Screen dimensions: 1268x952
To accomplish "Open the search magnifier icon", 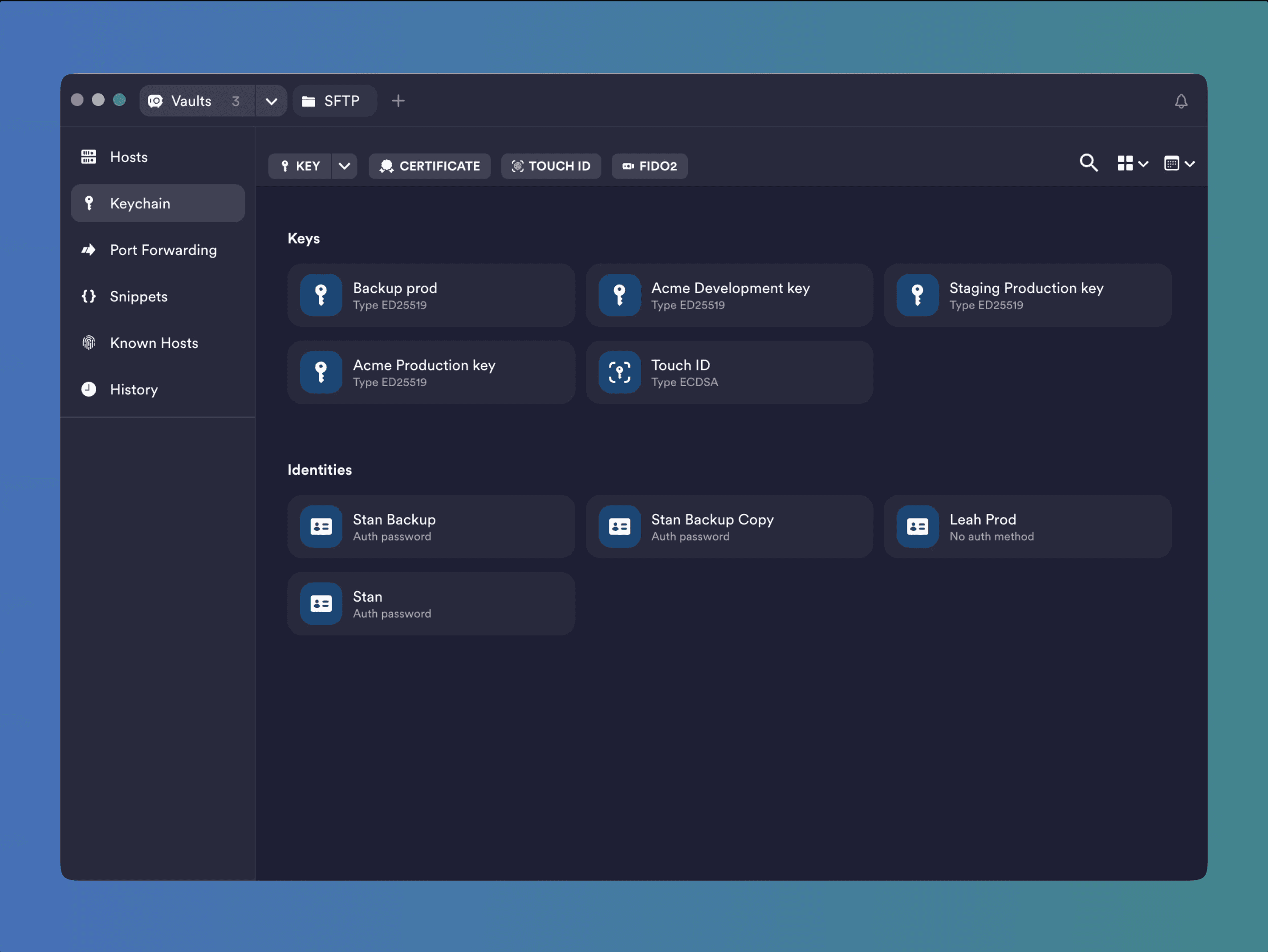I will [x=1088, y=163].
